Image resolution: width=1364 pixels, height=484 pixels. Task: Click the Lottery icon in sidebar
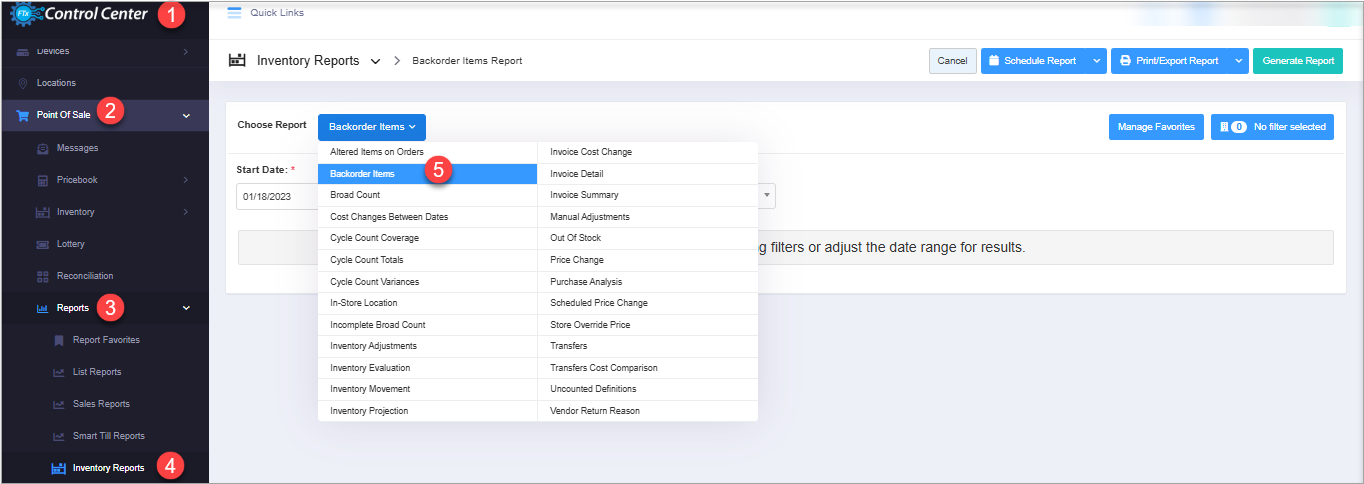coord(42,244)
